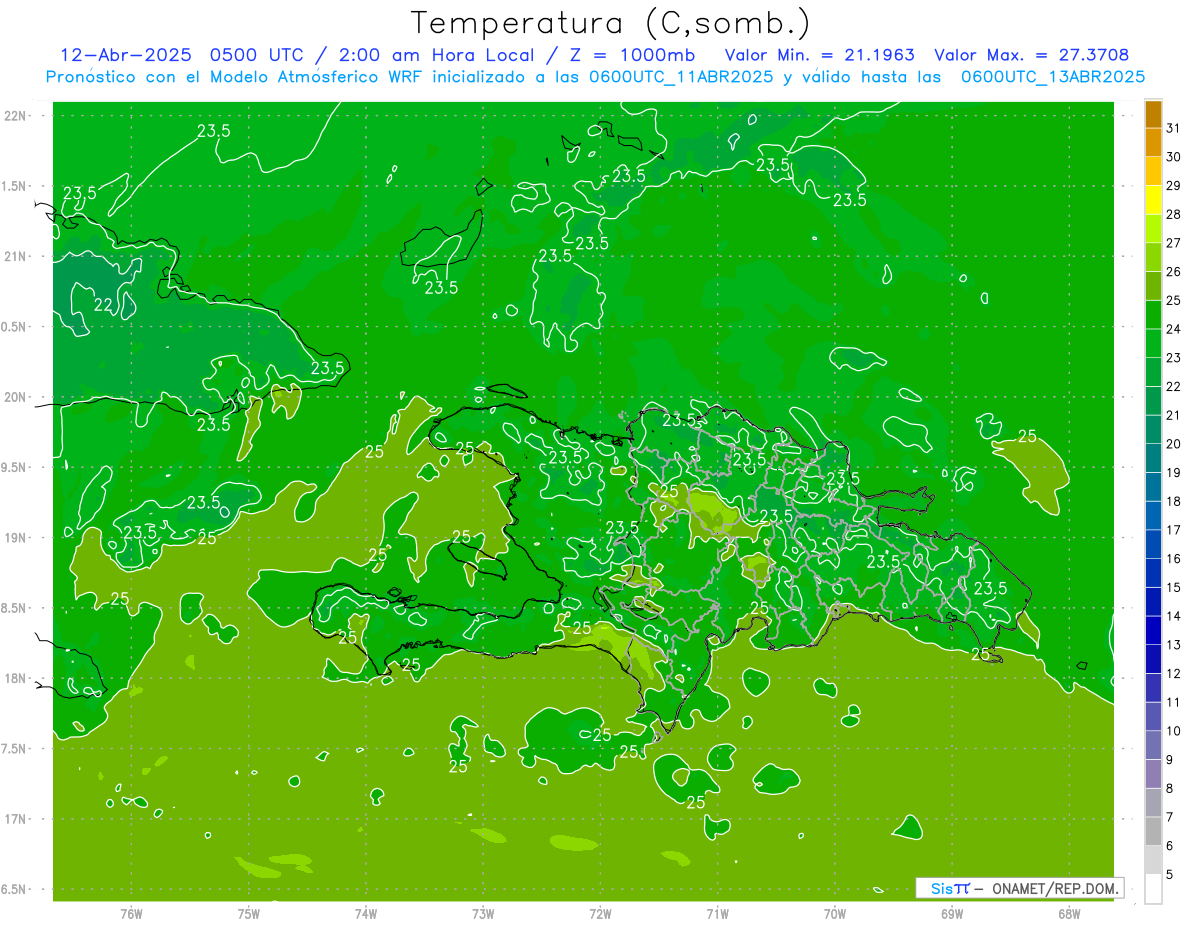This screenshot has height=927, width=1200.
Task: Click the "74W" longitude axis label
Action: (366, 913)
